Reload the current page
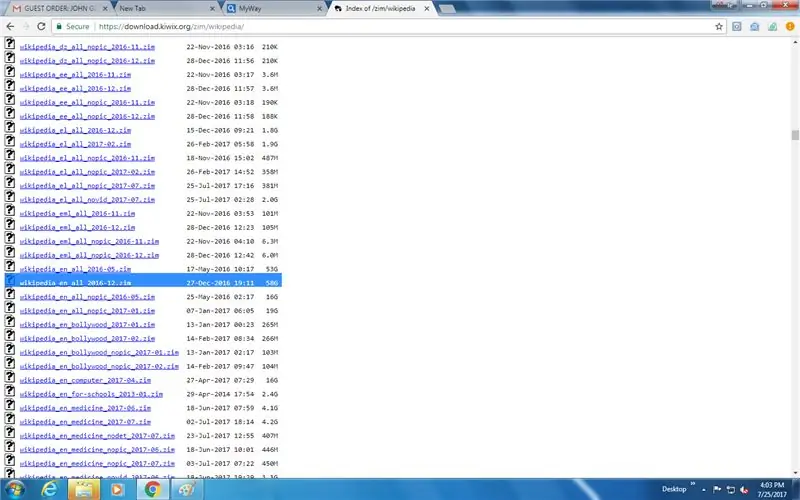The width and height of the screenshot is (800, 500). [x=41, y=26]
